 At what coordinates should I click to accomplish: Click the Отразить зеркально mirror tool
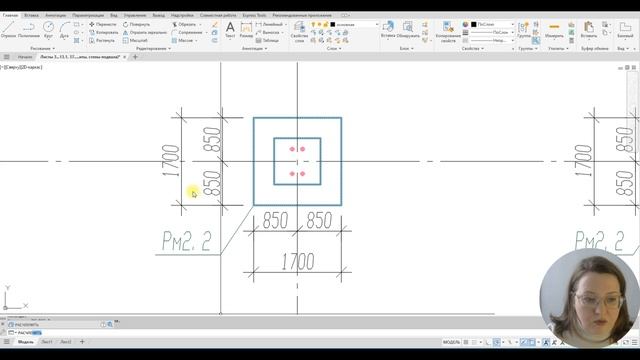(144, 32)
